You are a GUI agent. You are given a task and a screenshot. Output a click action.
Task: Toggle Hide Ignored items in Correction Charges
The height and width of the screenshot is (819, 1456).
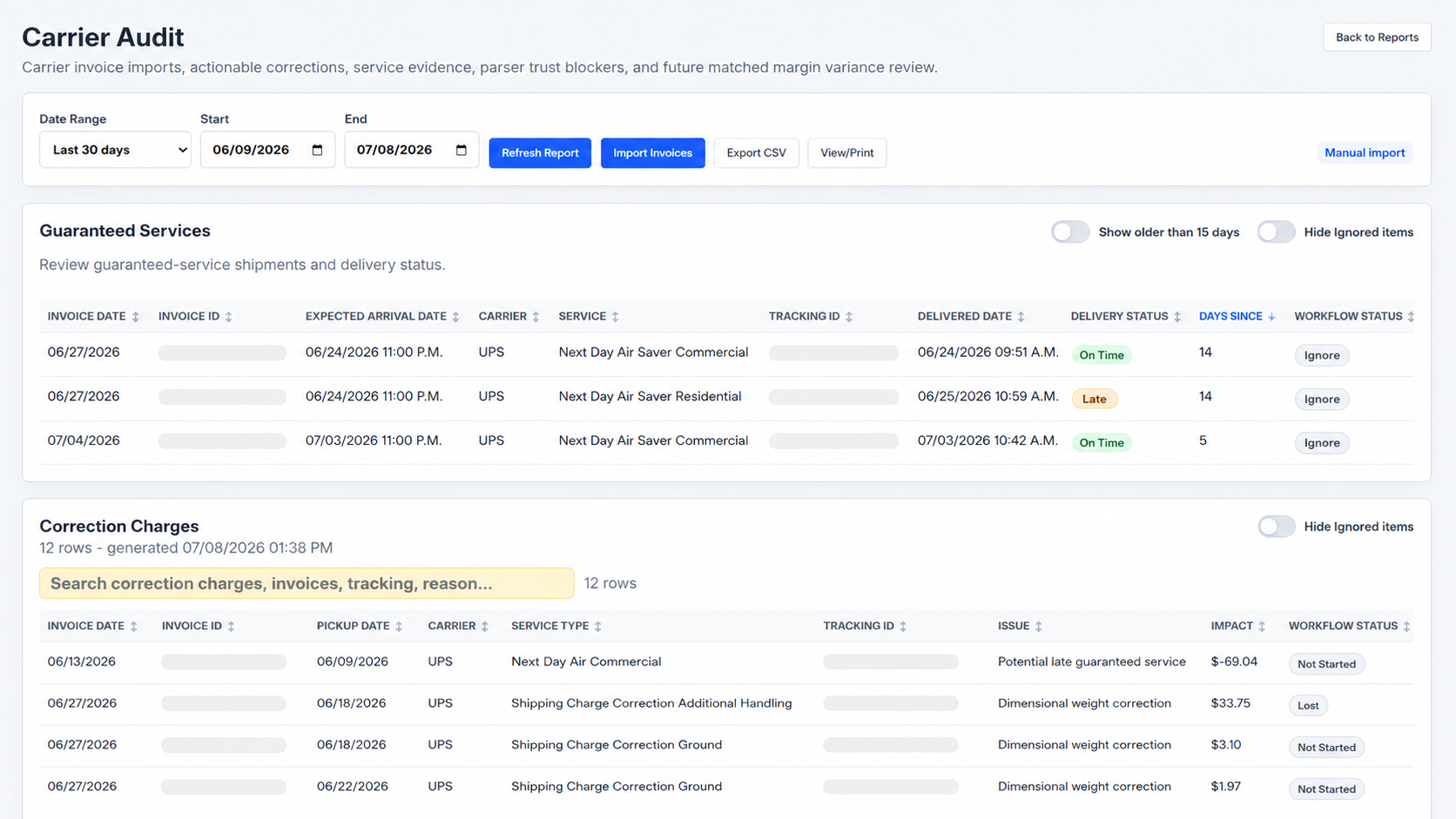click(1276, 527)
